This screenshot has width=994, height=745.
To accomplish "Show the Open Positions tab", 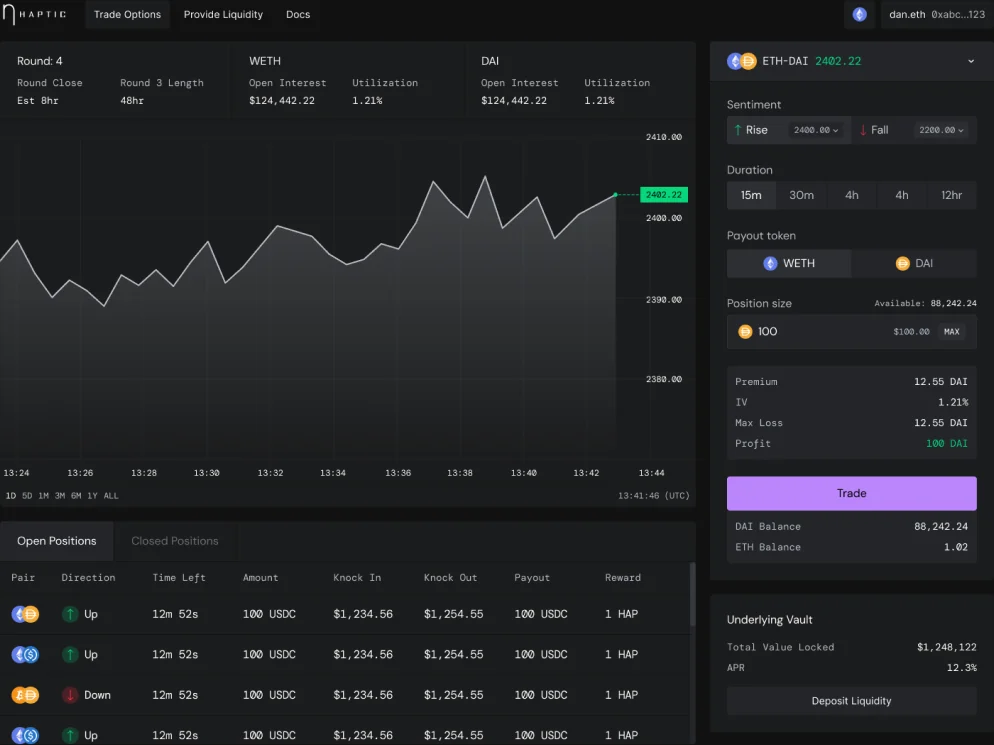I will [56, 541].
